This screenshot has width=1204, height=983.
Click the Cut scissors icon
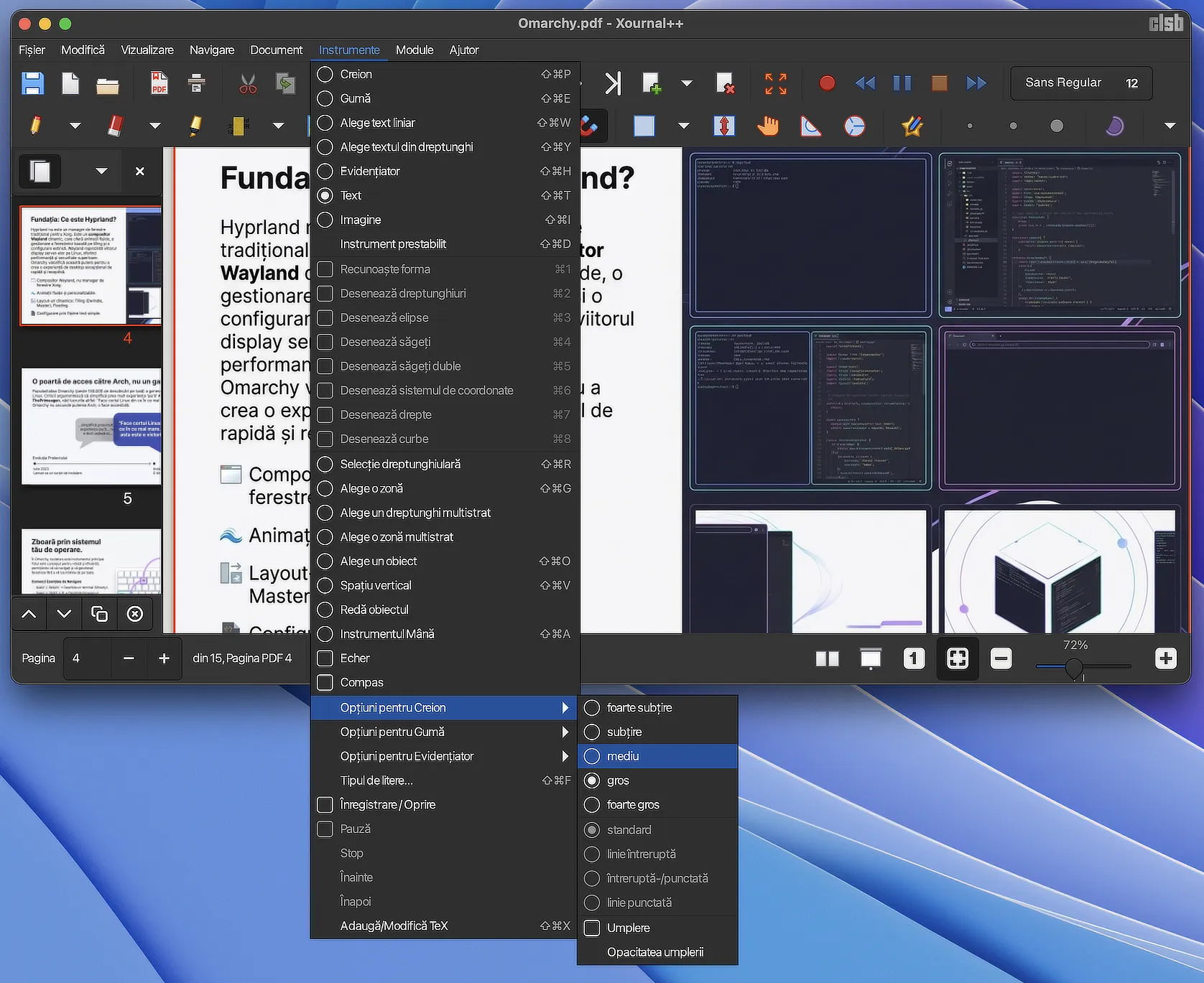point(248,84)
